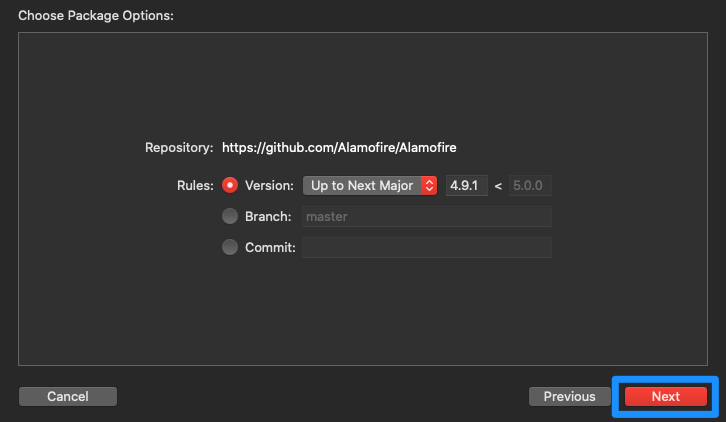Select the Commit rule radio button
This screenshot has height=422, width=726.
[230, 247]
